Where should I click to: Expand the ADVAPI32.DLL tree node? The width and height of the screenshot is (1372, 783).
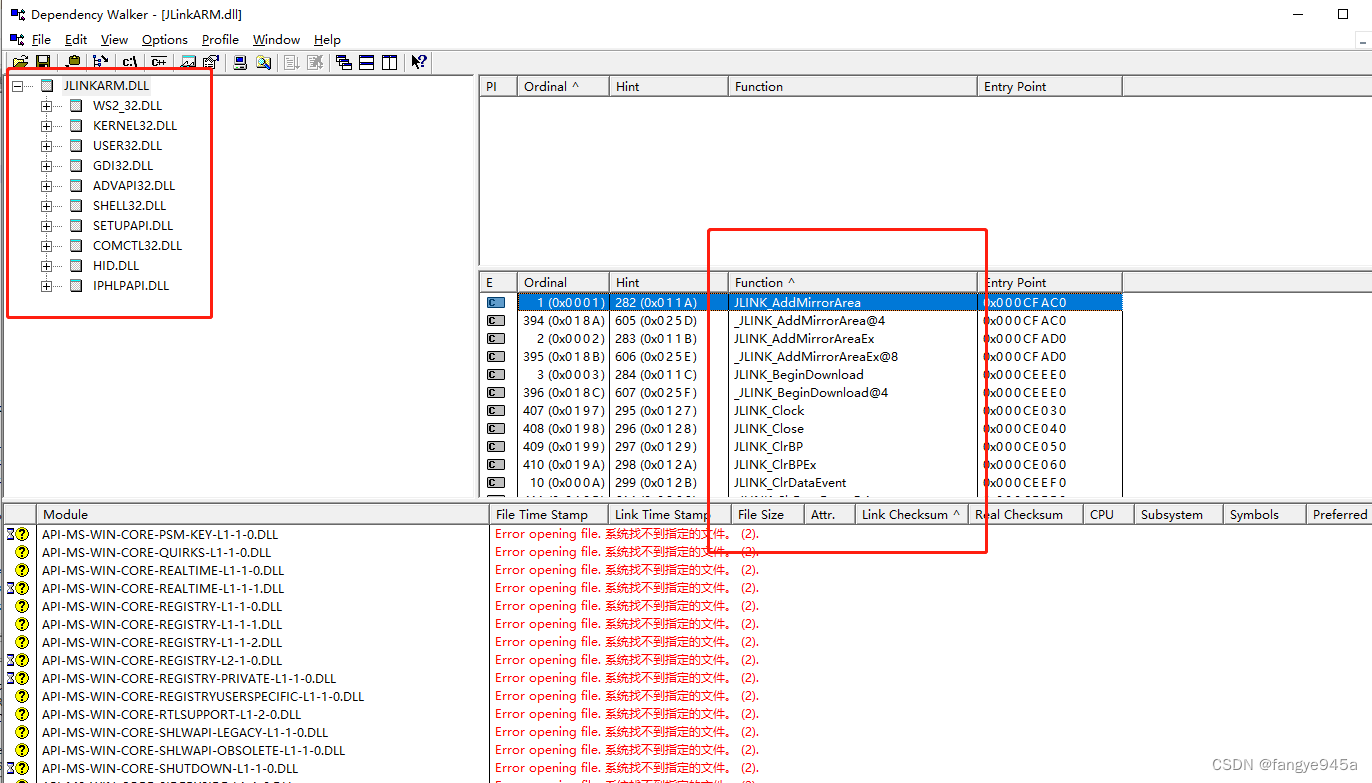click(46, 186)
